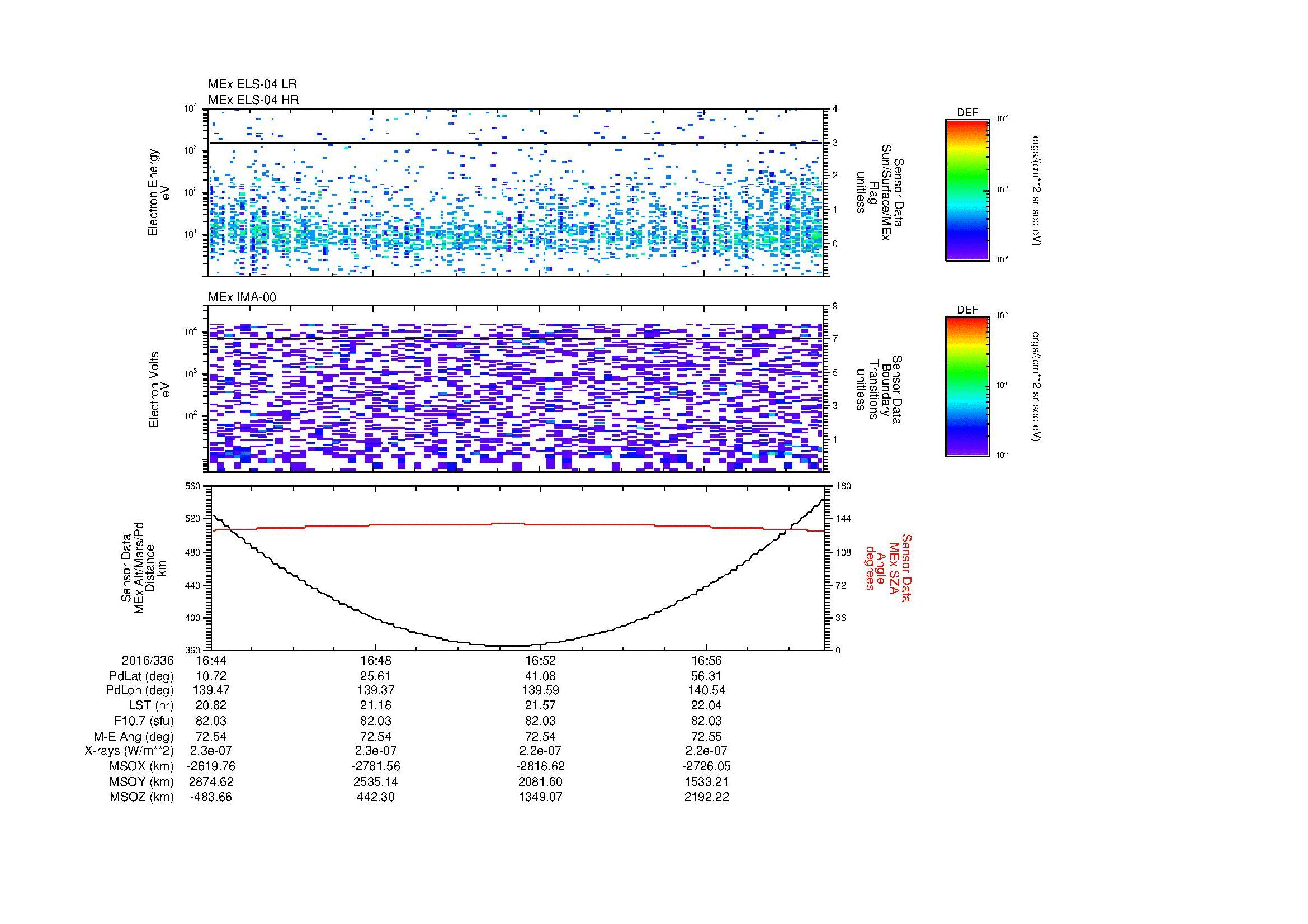The width and height of the screenshot is (1308, 924).
Task: Click the altitude curve minimum near 16:51
Action: tap(507, 646)
